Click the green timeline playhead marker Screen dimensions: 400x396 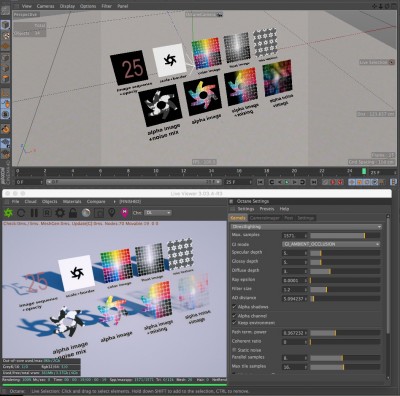tap(364, 171)
